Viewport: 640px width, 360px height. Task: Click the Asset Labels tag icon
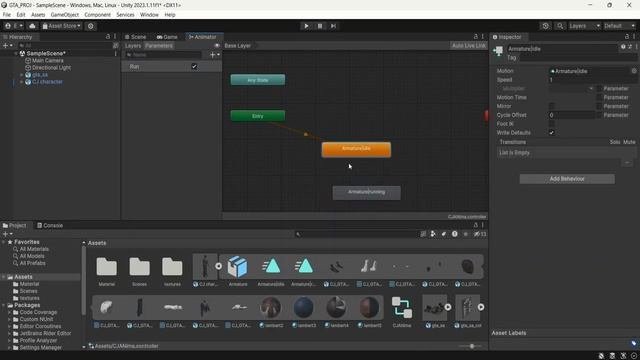point(633,343)
